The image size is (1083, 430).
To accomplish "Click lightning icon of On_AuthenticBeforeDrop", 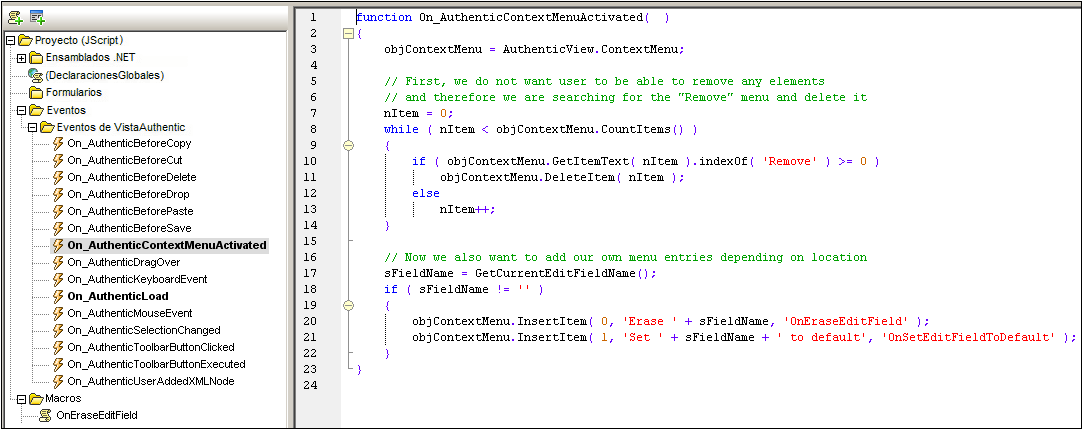I will click(x=58, y=194).
